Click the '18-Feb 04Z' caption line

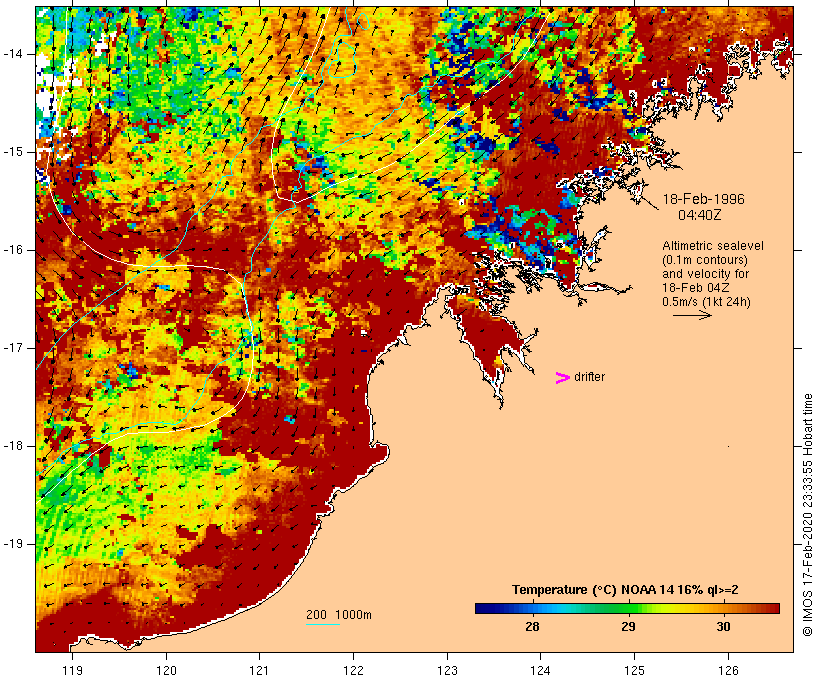click(696, 288)
